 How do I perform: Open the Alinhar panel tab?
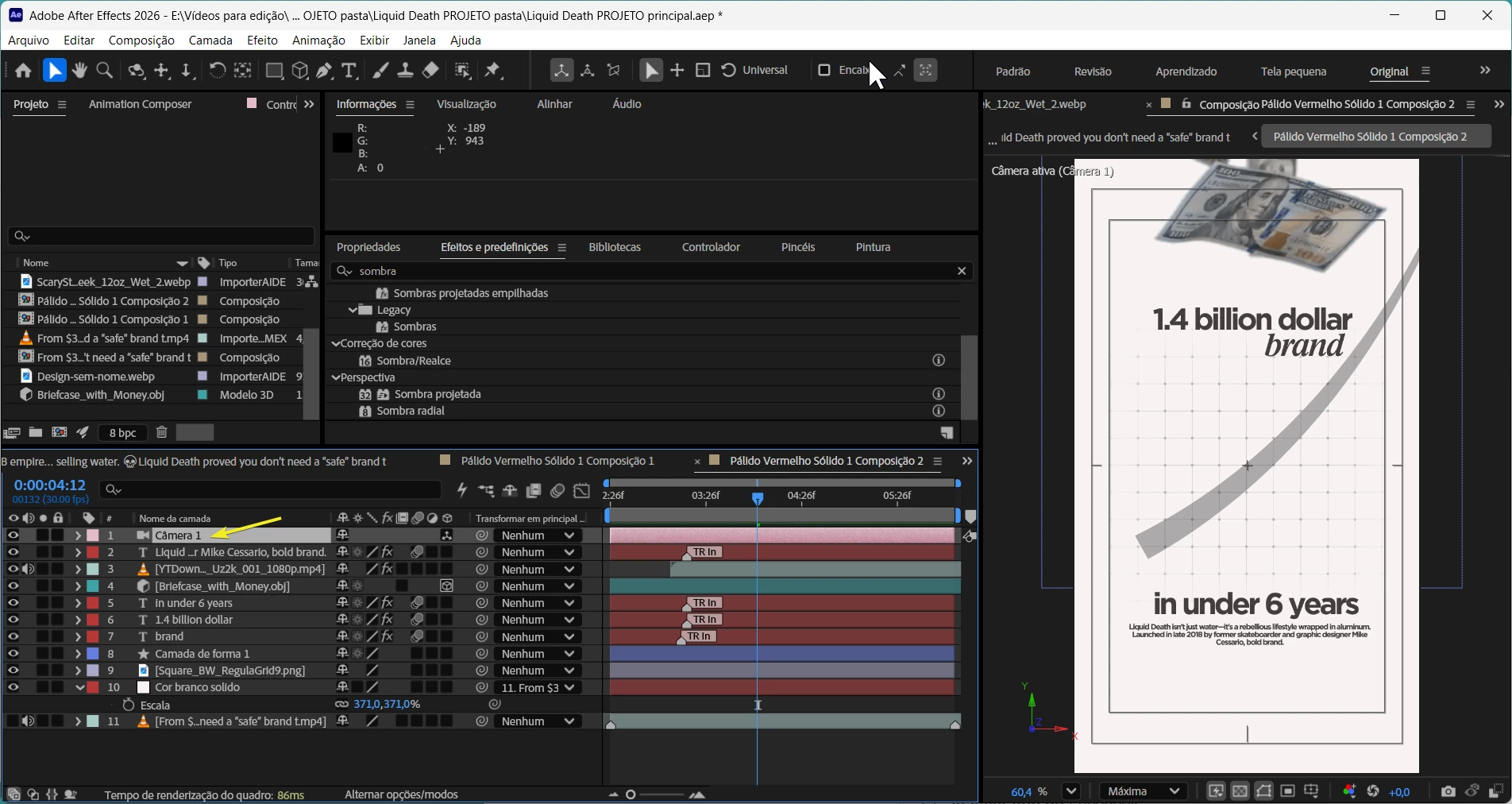pos(554,104)
